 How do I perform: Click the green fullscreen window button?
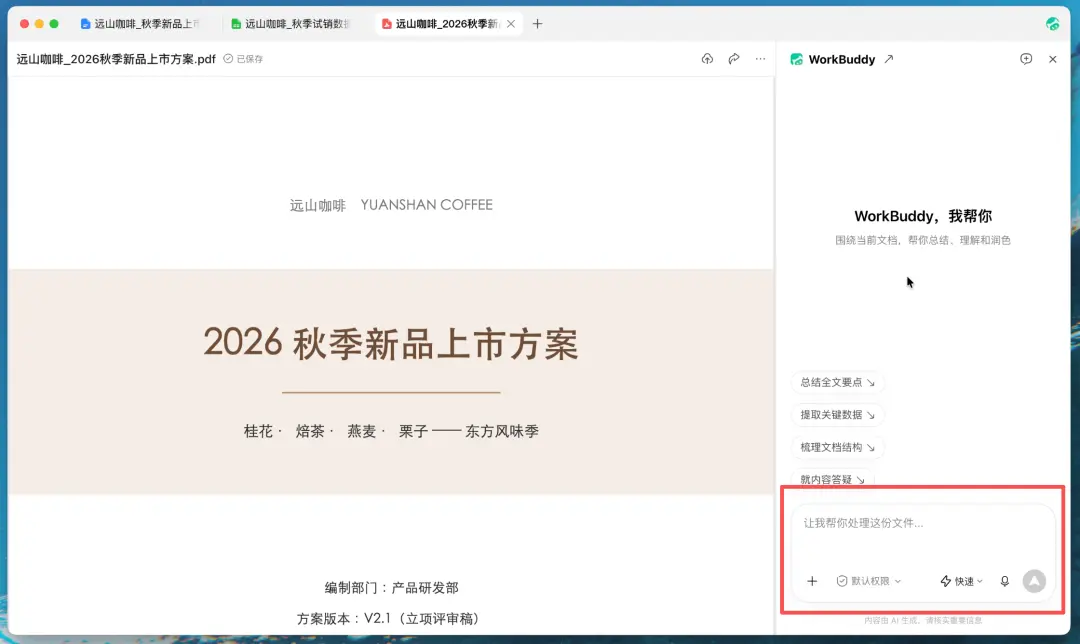[x=54, y=23]
